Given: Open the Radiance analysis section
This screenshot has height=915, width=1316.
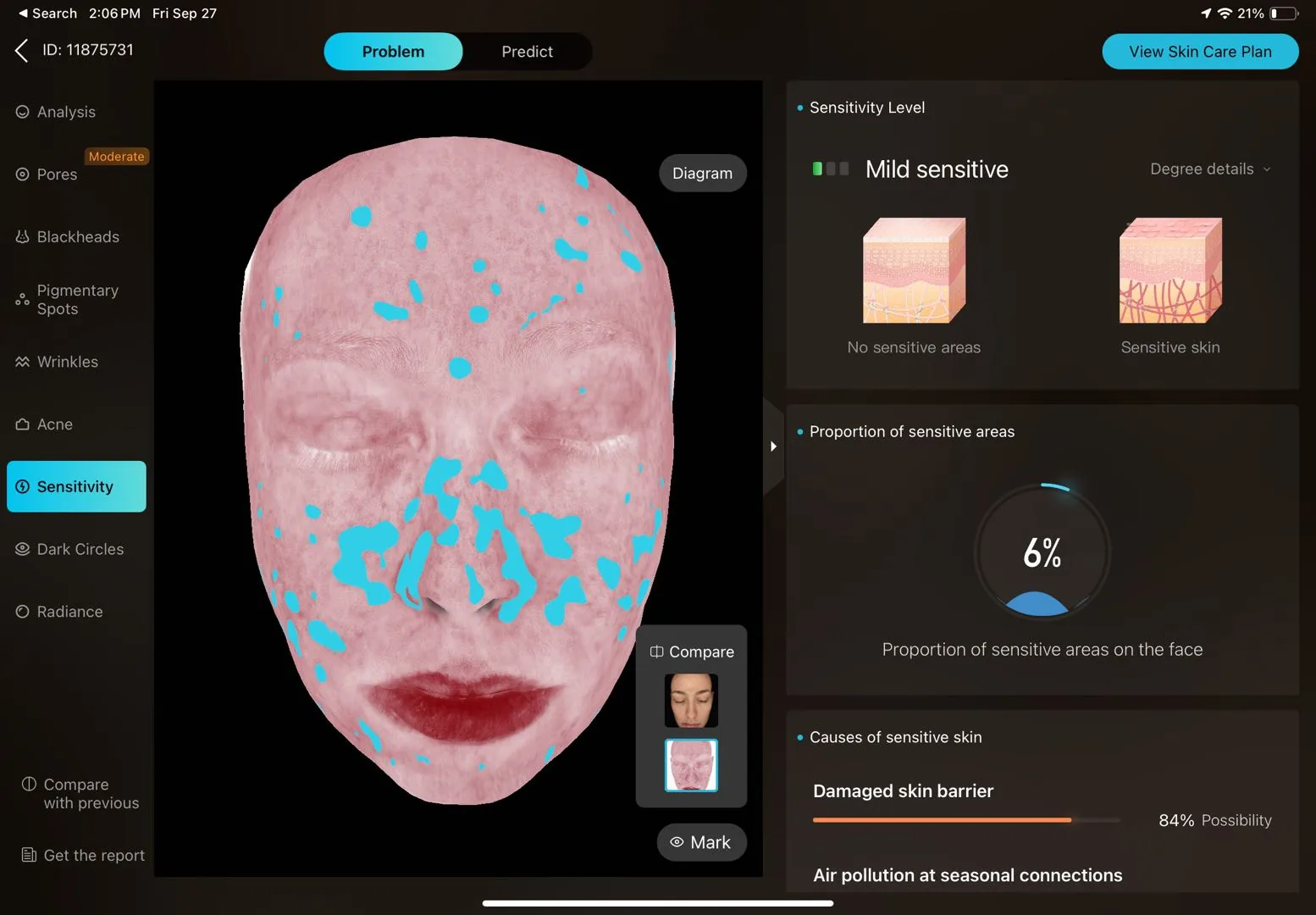Looking at the screenshot, I should click(69, 612).
